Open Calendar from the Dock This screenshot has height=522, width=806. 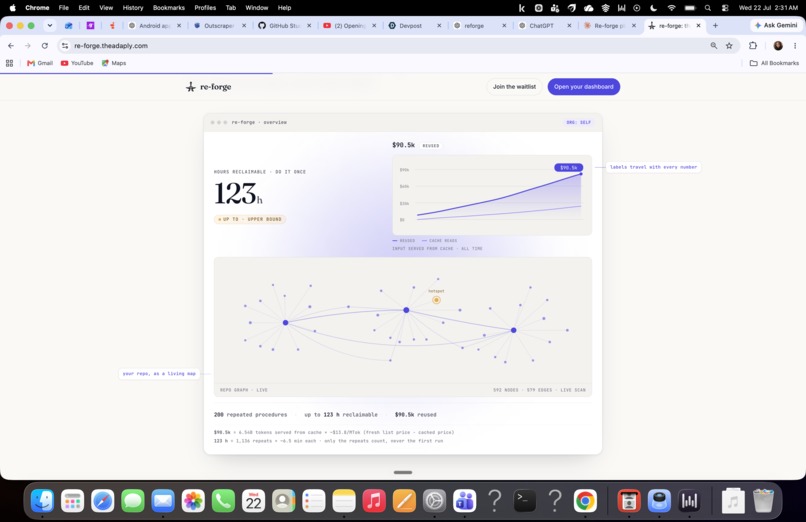(x=253, y=501)
